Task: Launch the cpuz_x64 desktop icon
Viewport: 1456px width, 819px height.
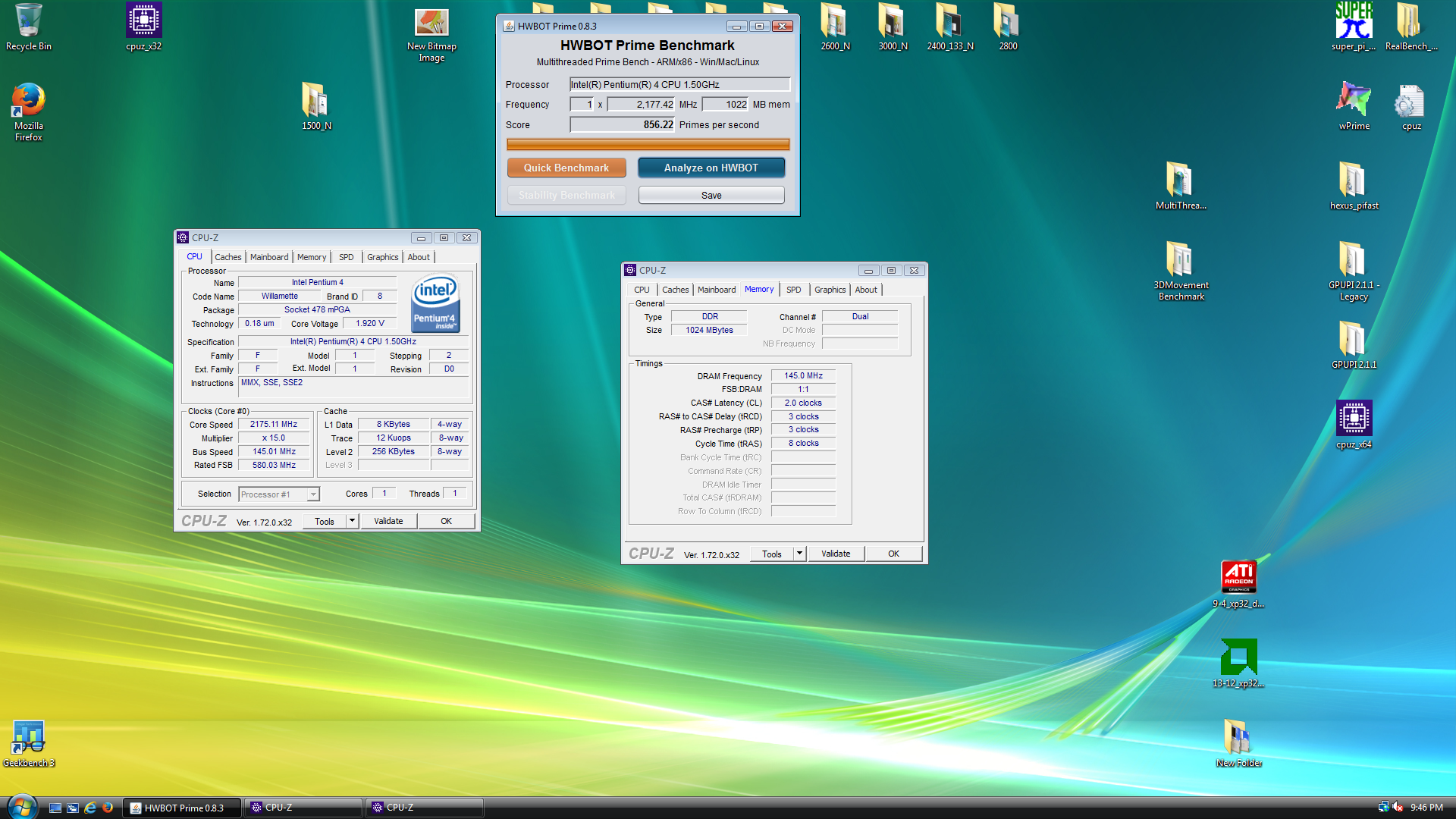Action: (x=1354, y=425)
